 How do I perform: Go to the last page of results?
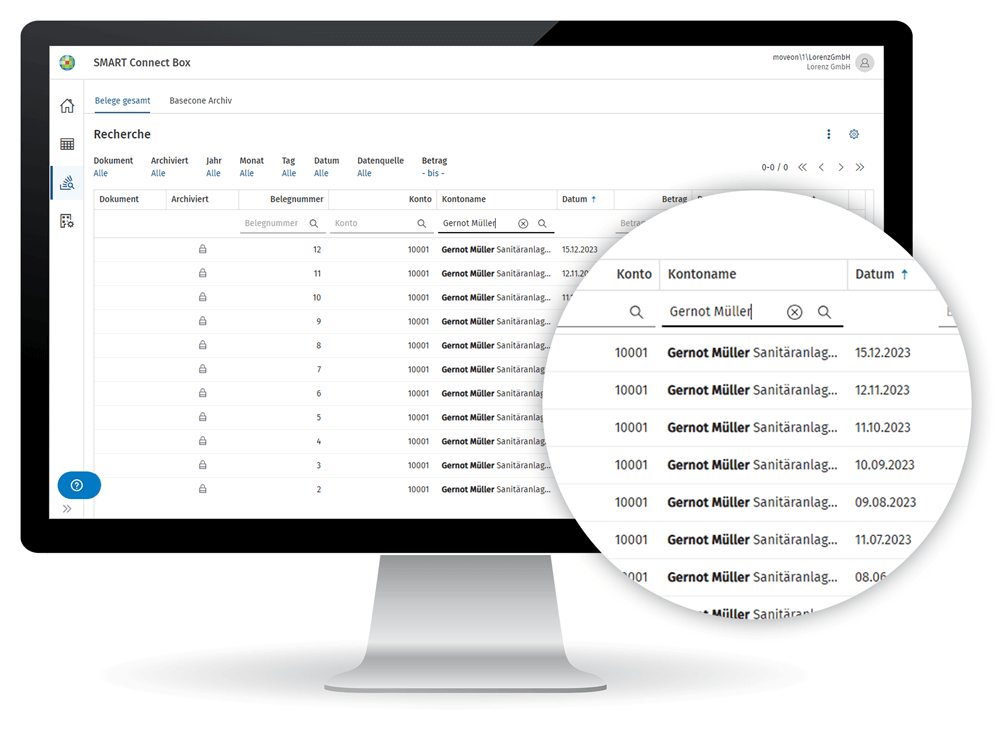860,168
